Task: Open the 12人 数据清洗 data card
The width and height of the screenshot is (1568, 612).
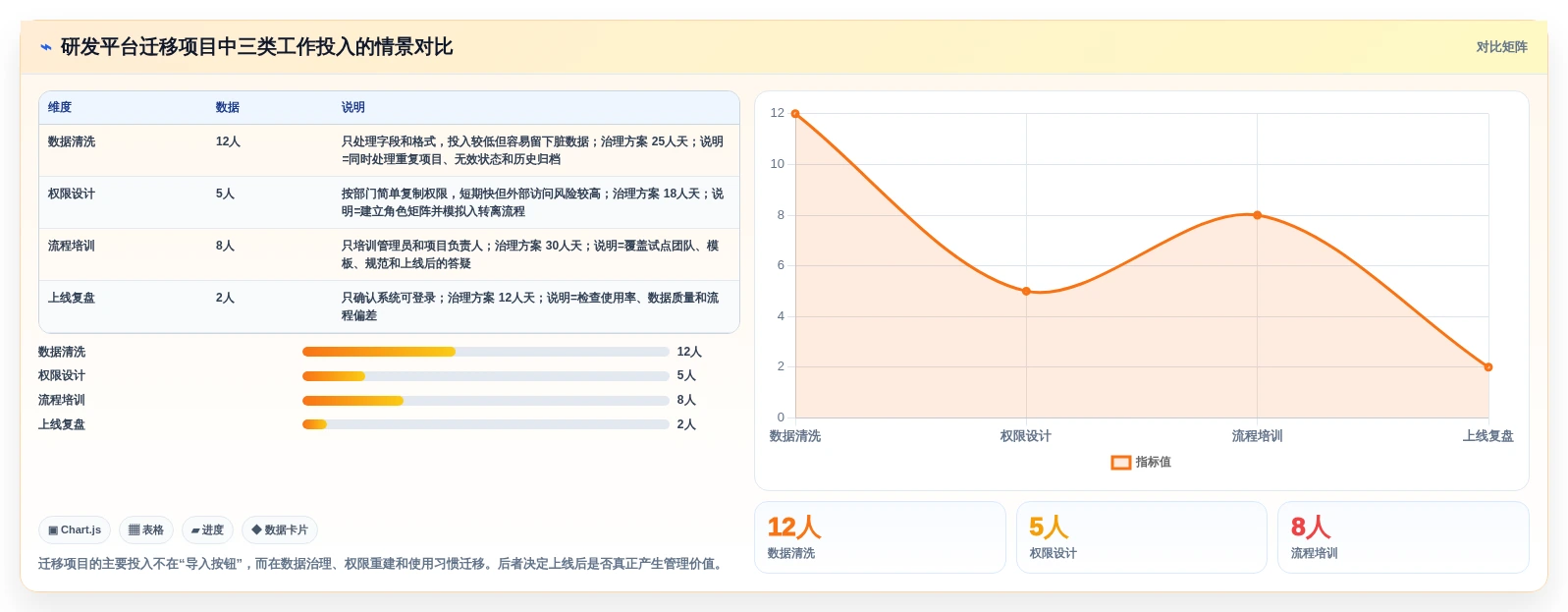Action: [x=880, y=537]
